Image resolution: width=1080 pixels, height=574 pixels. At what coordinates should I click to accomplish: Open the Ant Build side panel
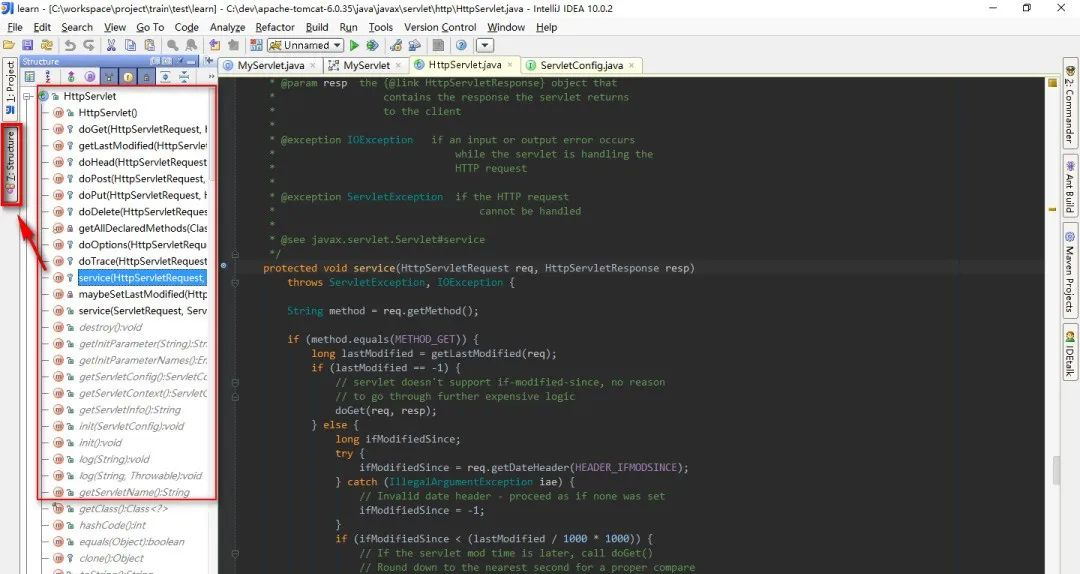[1070, 186]
